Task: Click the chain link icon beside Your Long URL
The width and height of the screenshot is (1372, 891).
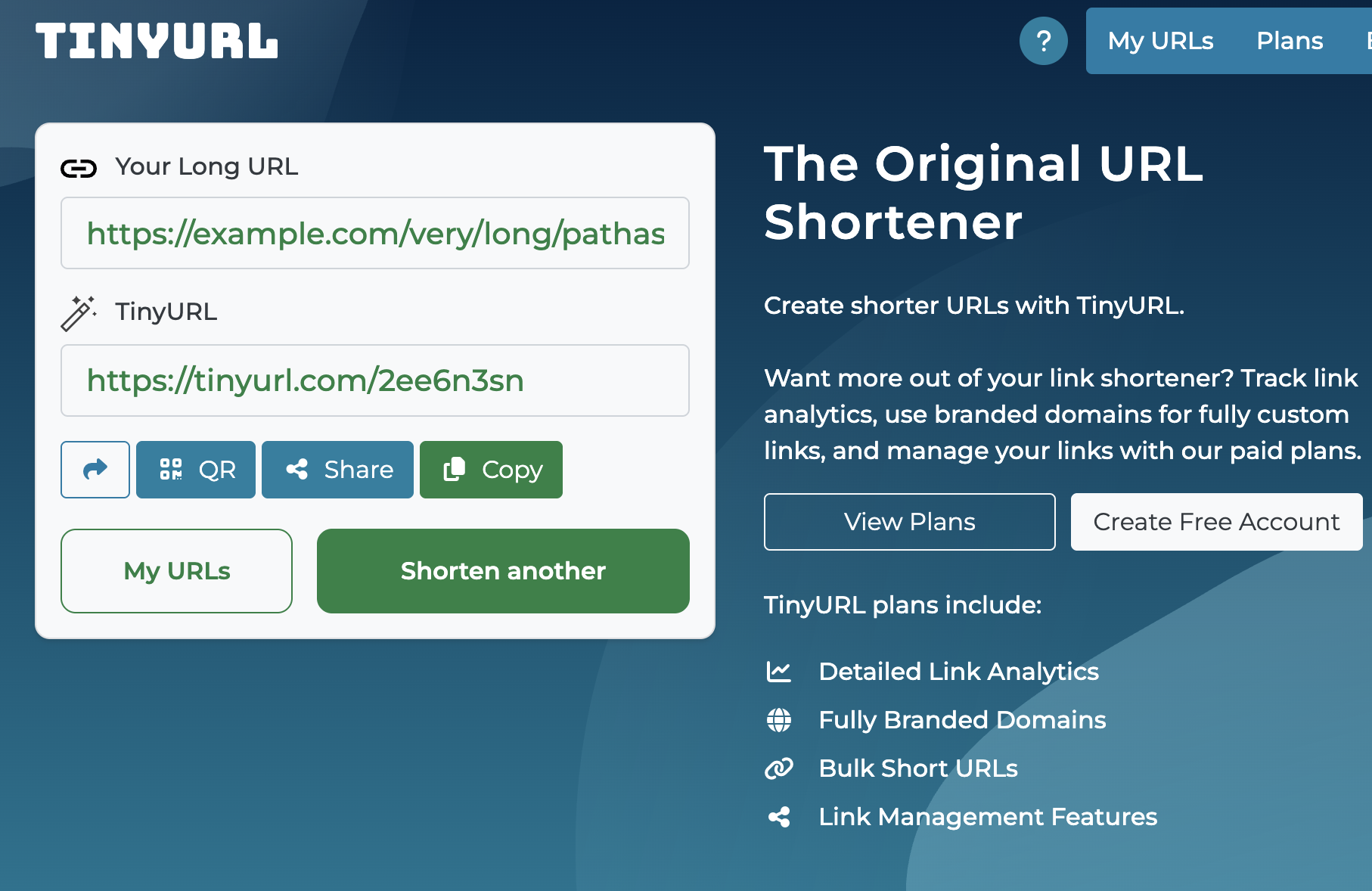Action: (x=79, y=168)
